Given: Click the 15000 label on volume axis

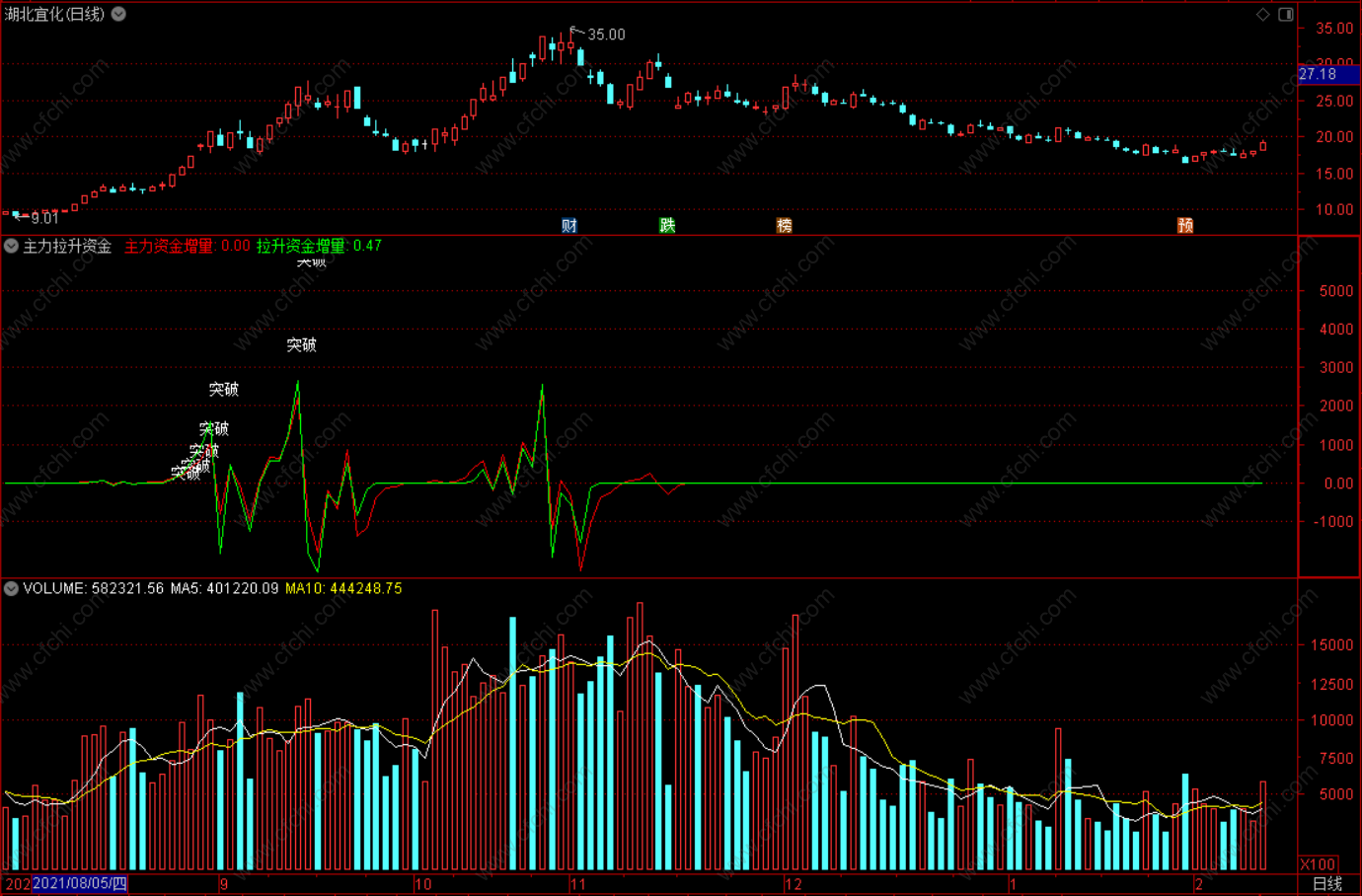Looking at the screenshot, I should 1331,645.
